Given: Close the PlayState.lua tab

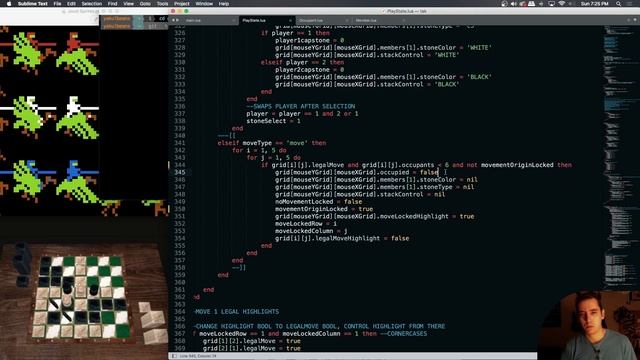Looking at the screenshot, I should pyautogui.click(x=290, y=20).
